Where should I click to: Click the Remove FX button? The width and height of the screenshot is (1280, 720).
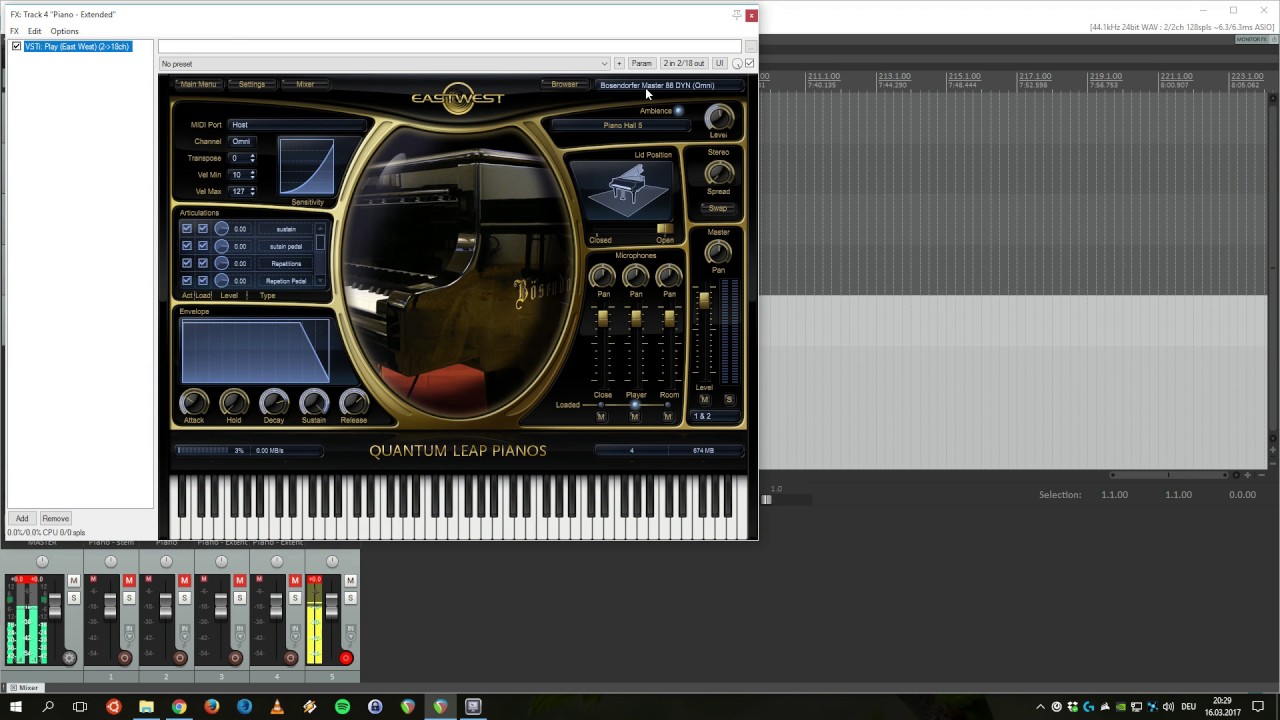[x=55, y=518]
